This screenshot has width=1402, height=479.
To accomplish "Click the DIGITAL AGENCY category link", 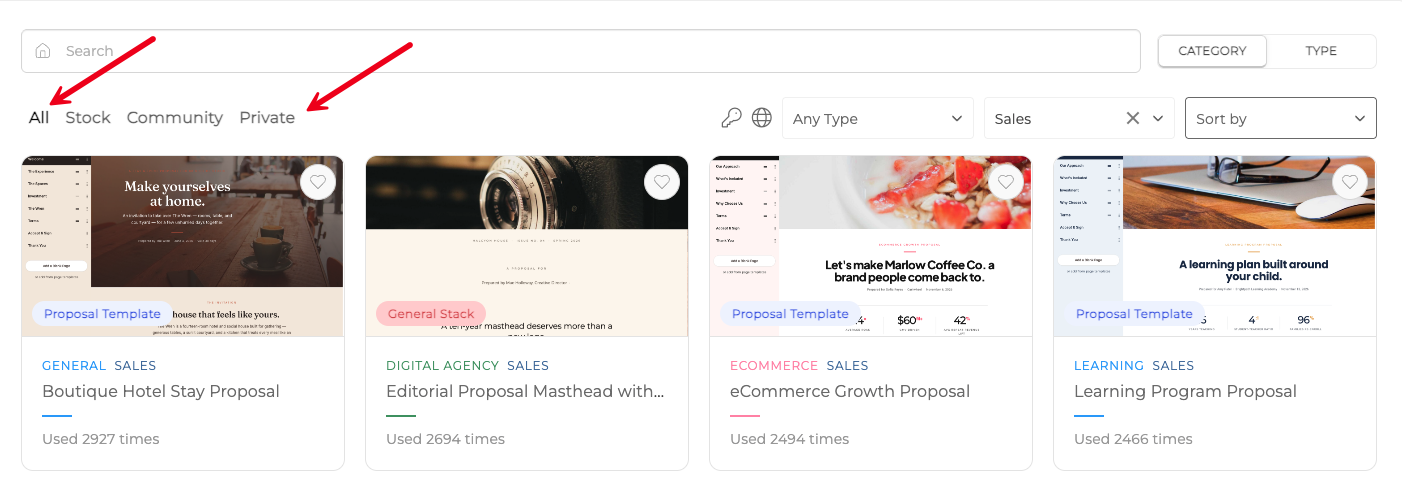I will tap(442, 366).
